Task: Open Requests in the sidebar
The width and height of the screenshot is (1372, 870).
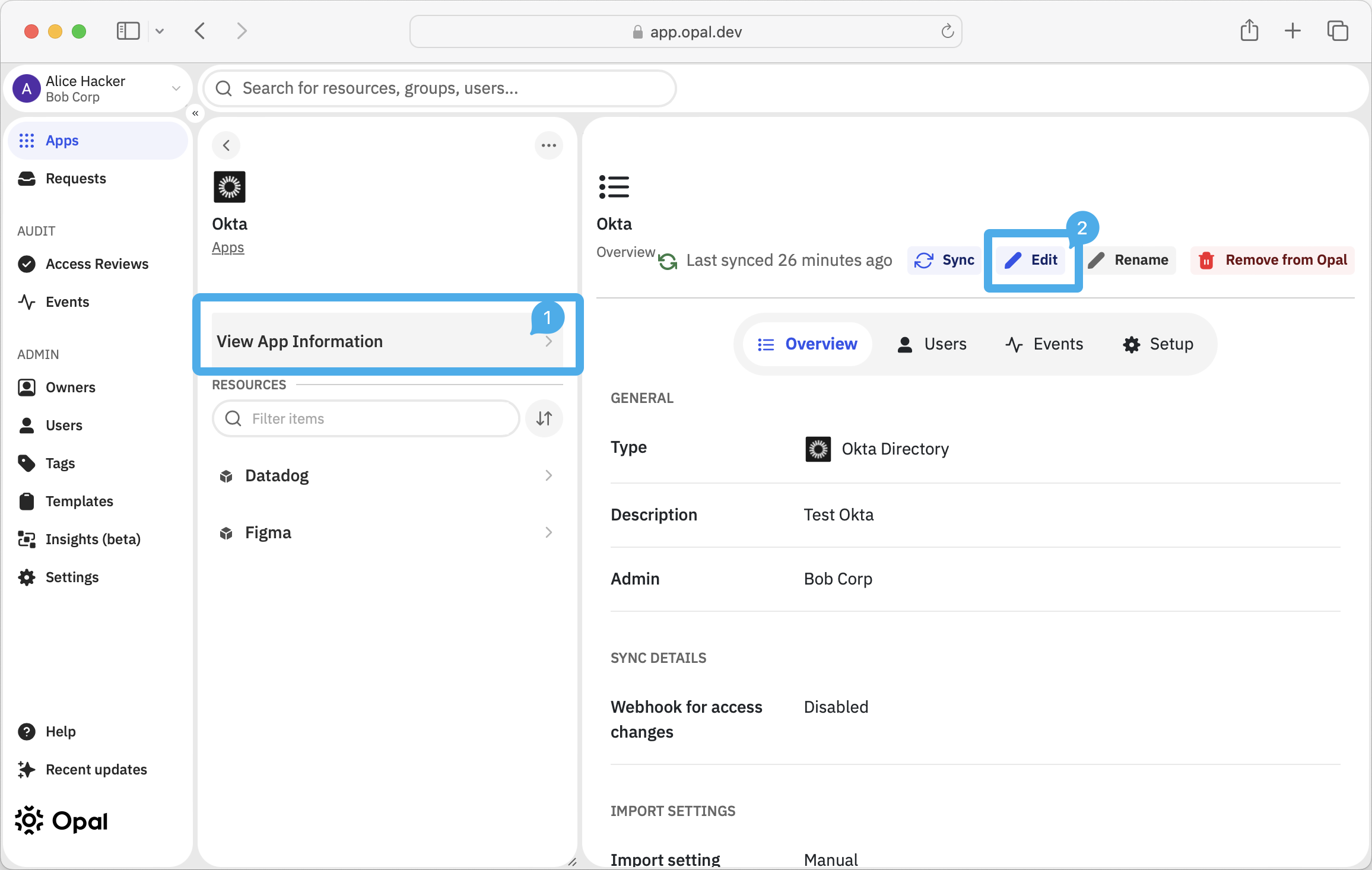Action: (x=75, y=179)
